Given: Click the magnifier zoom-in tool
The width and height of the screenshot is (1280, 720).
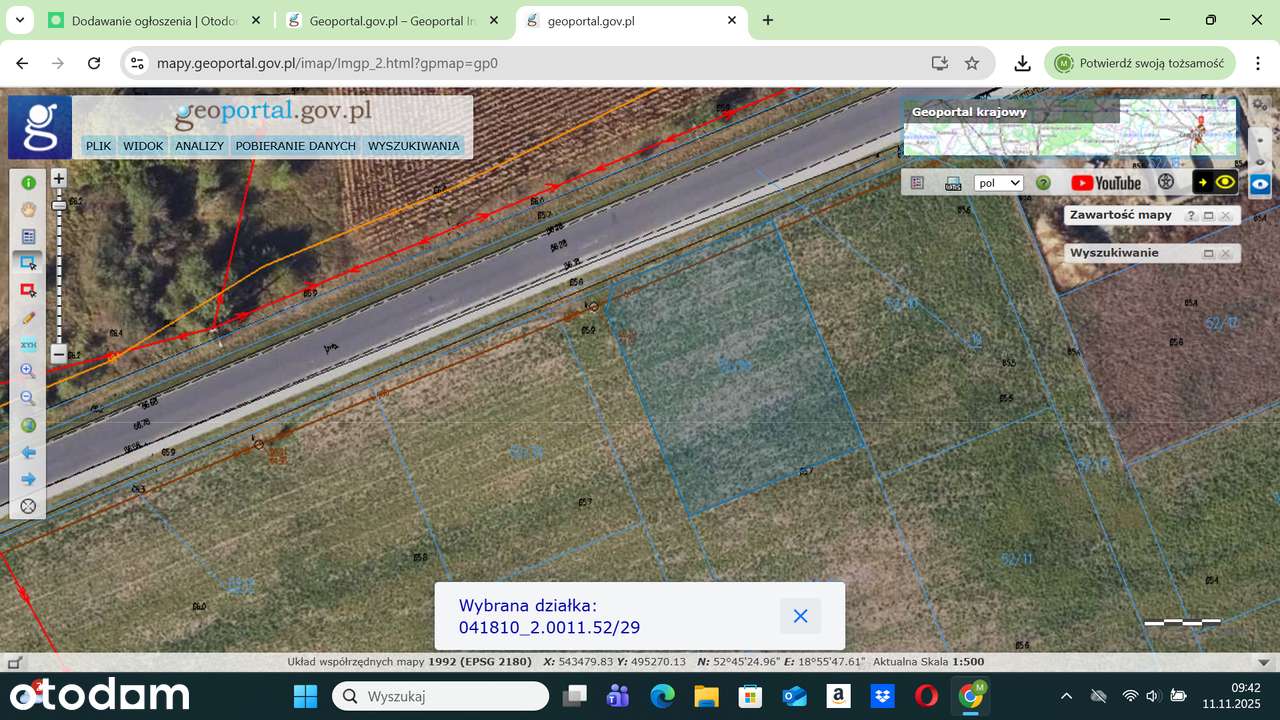Looking at the screenshot, I should pos(28,371).
